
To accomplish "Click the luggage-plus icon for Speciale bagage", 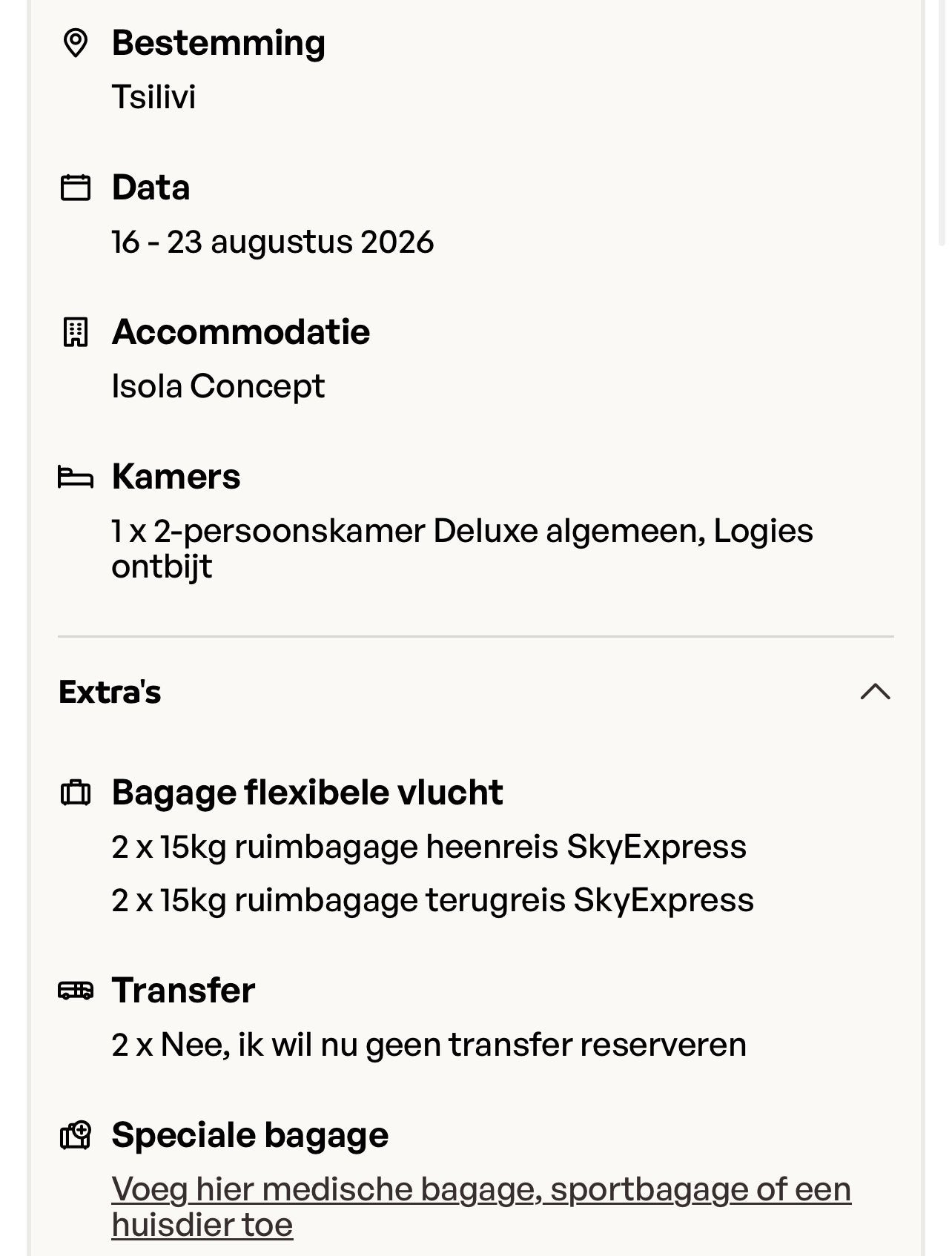I will [x=75, y=1135].
